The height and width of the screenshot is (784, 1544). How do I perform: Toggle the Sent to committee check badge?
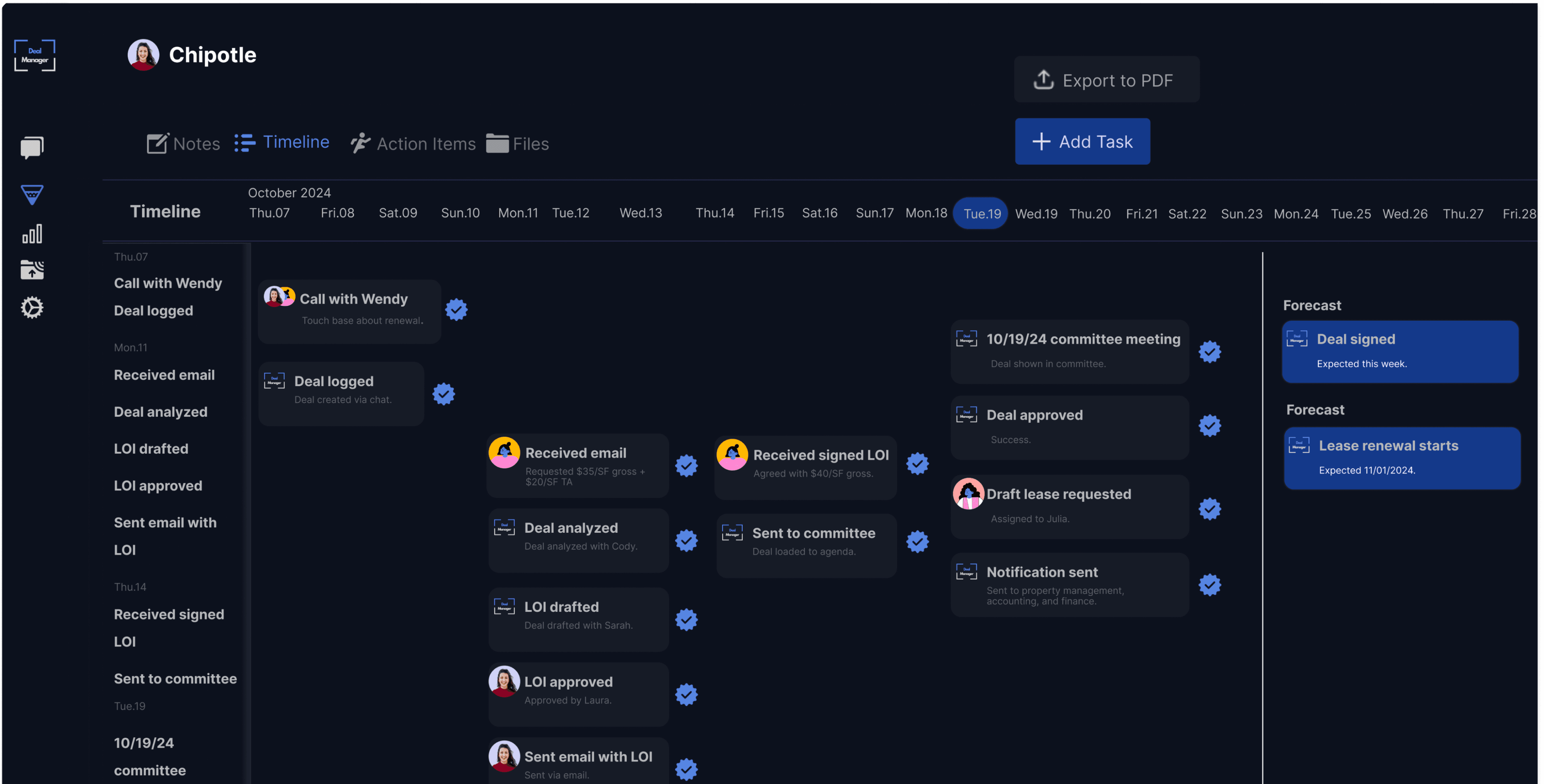coord(917,542)
